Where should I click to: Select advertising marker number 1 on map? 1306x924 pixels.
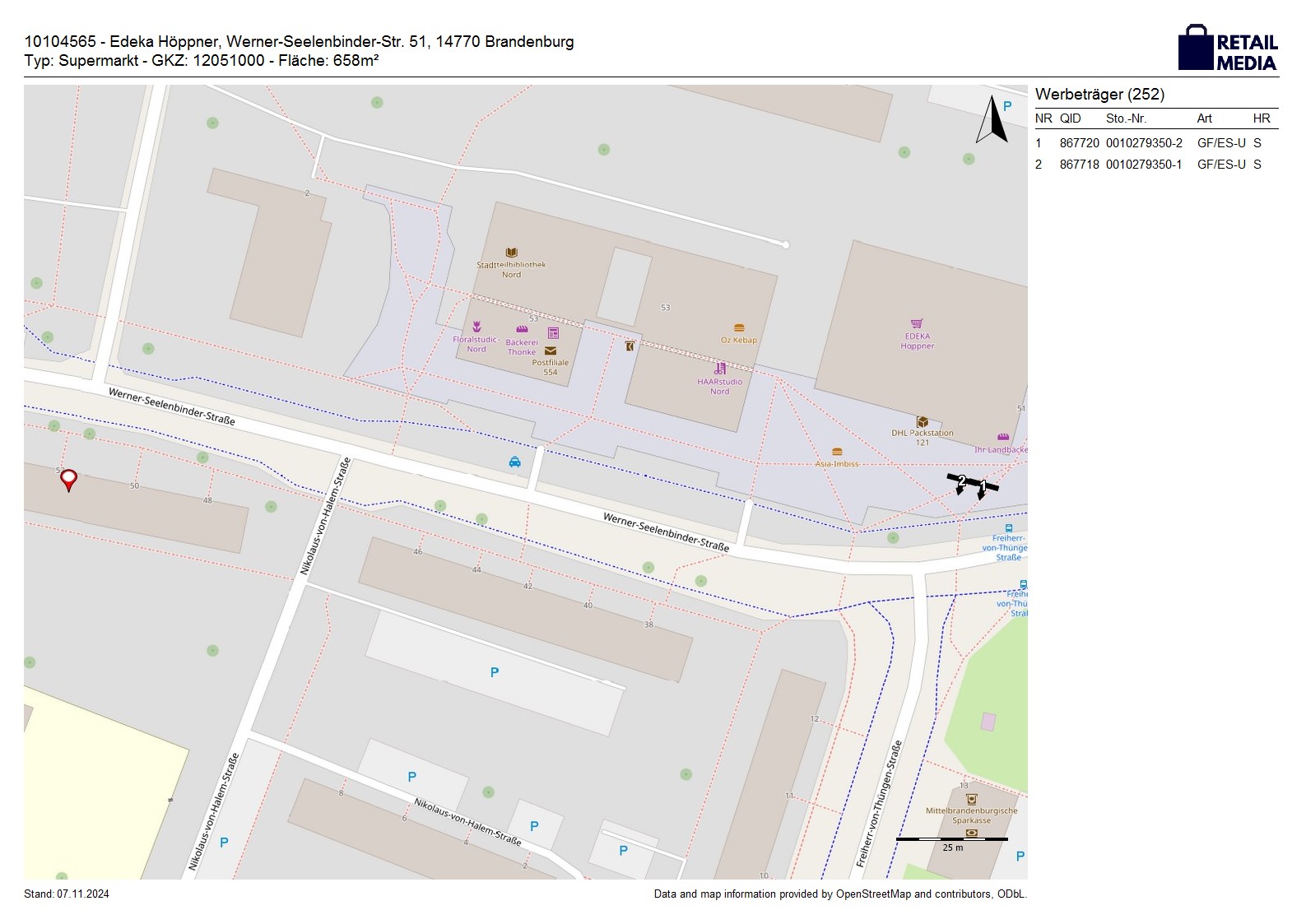pyautogui.click(x=982, y=488)
